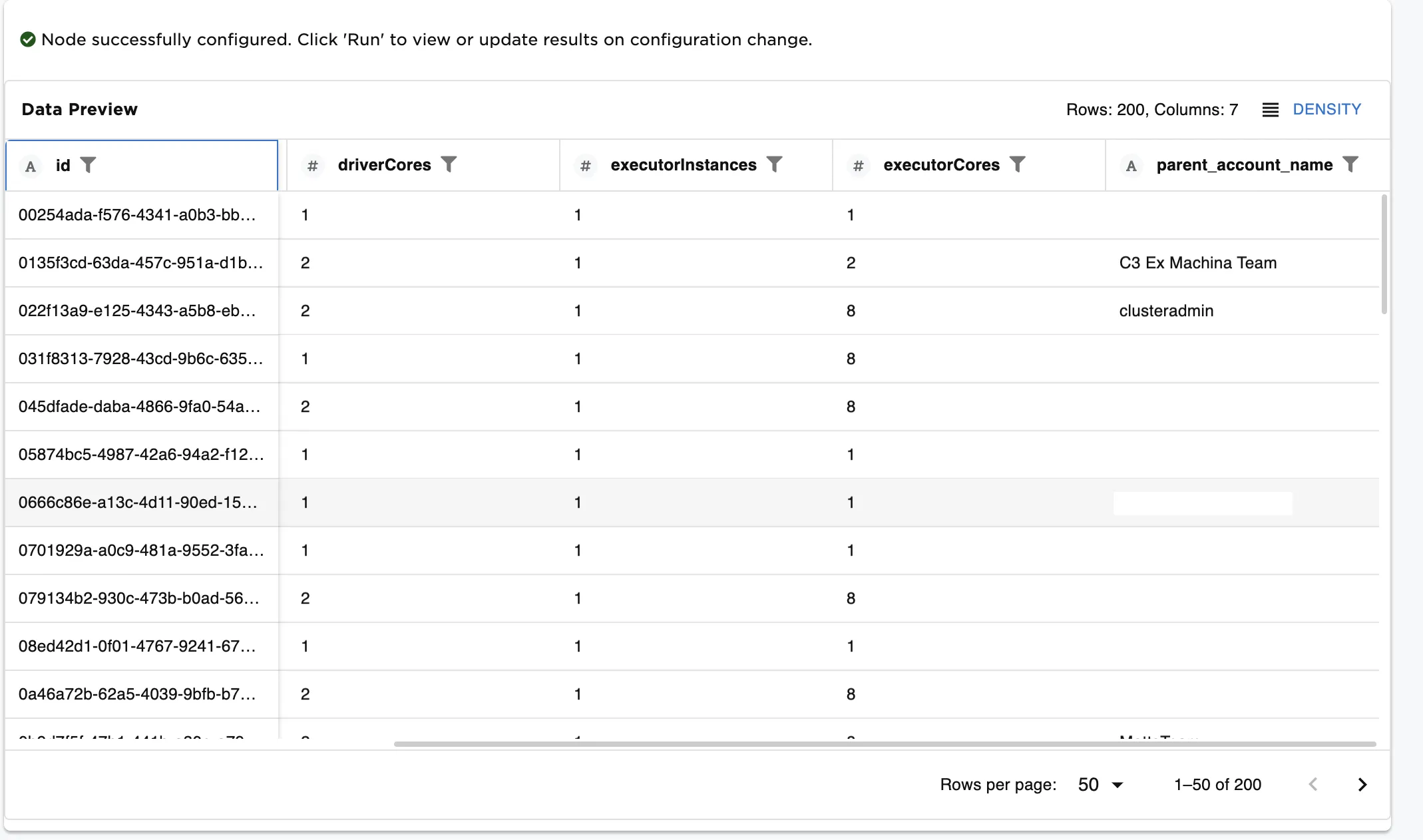Image resolution: width=1423 pixels, height=840 pixels.
Task: Click the clusteradmin cell
Action: pyautogui.click(x=1166, y=311)
